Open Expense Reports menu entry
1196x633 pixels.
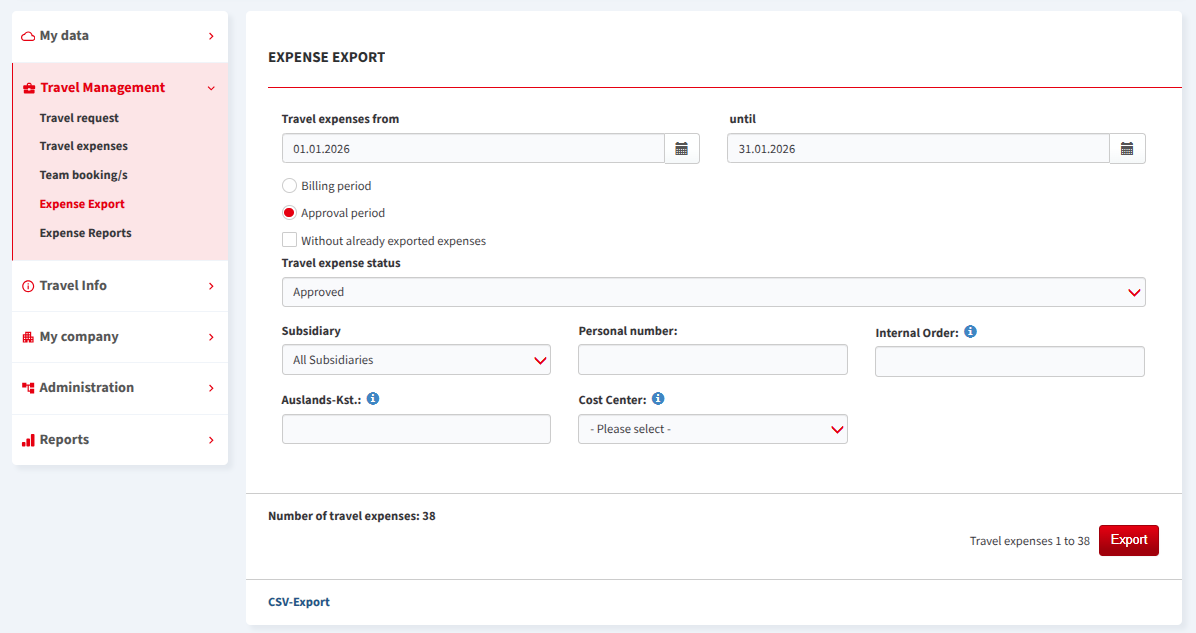(85, 233)
